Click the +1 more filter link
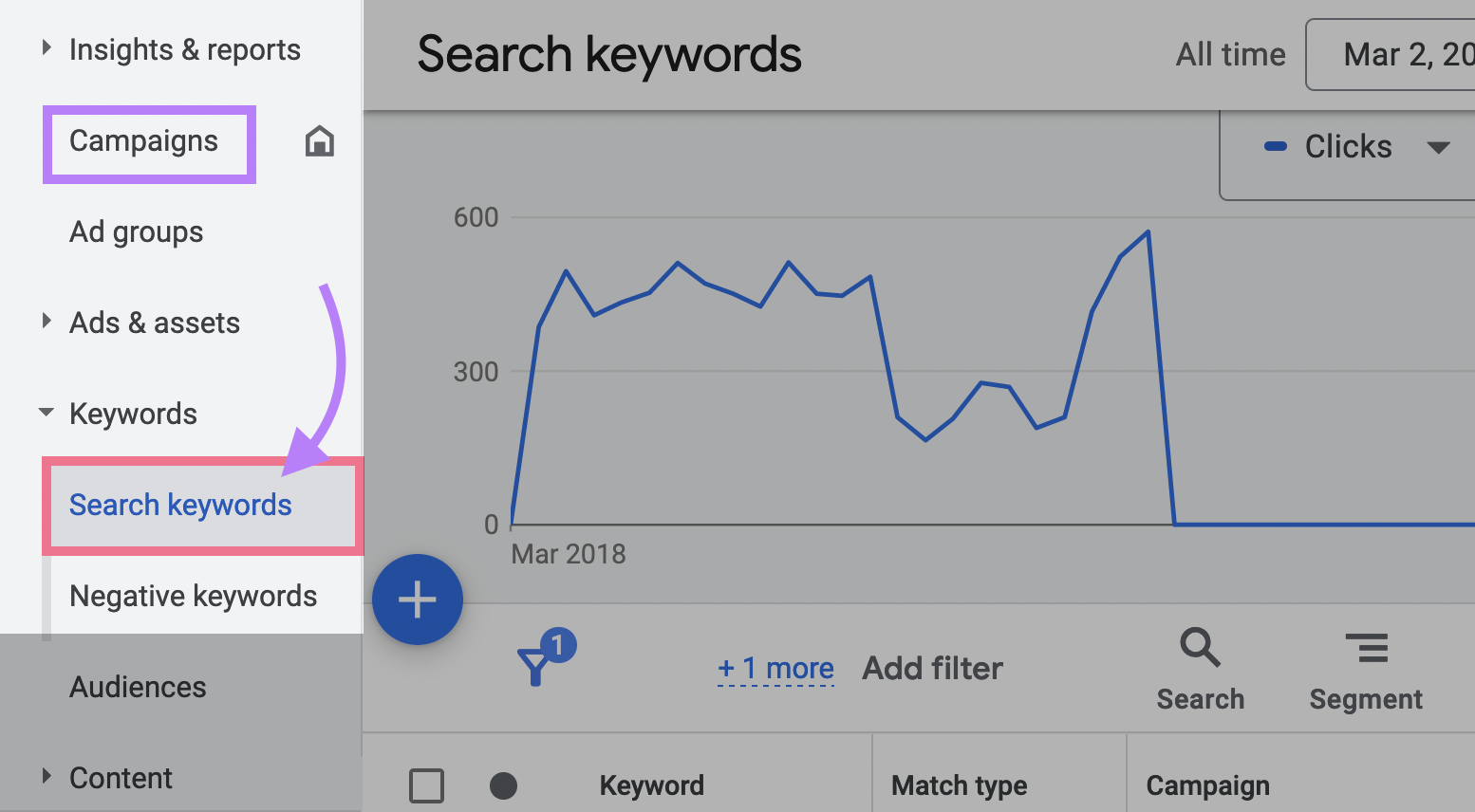1475x812 pixels. pos(775,668)
